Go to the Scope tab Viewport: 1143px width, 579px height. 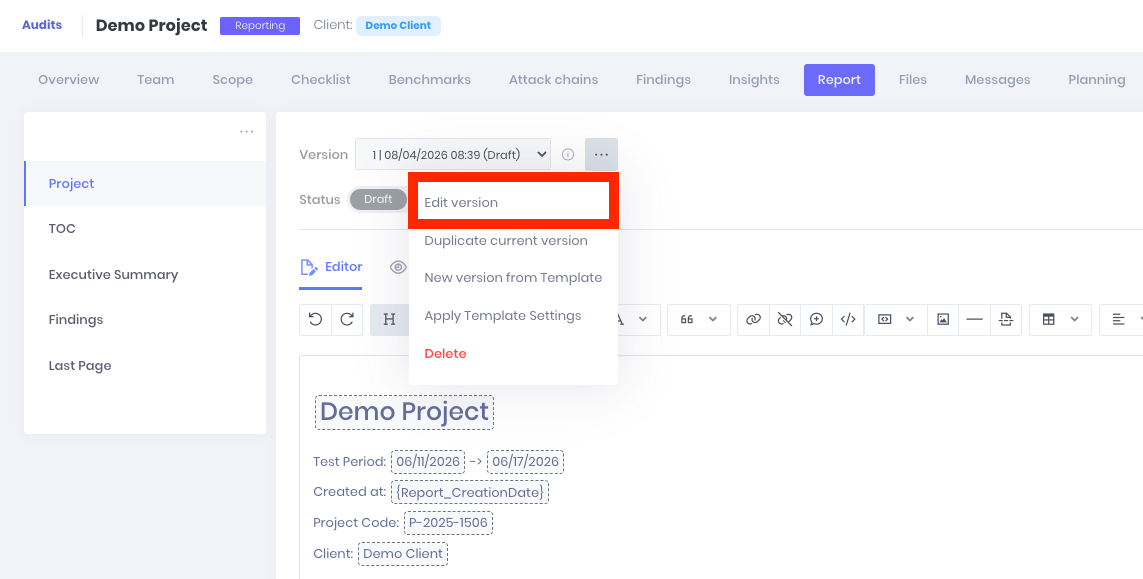(x=233, y=80)
